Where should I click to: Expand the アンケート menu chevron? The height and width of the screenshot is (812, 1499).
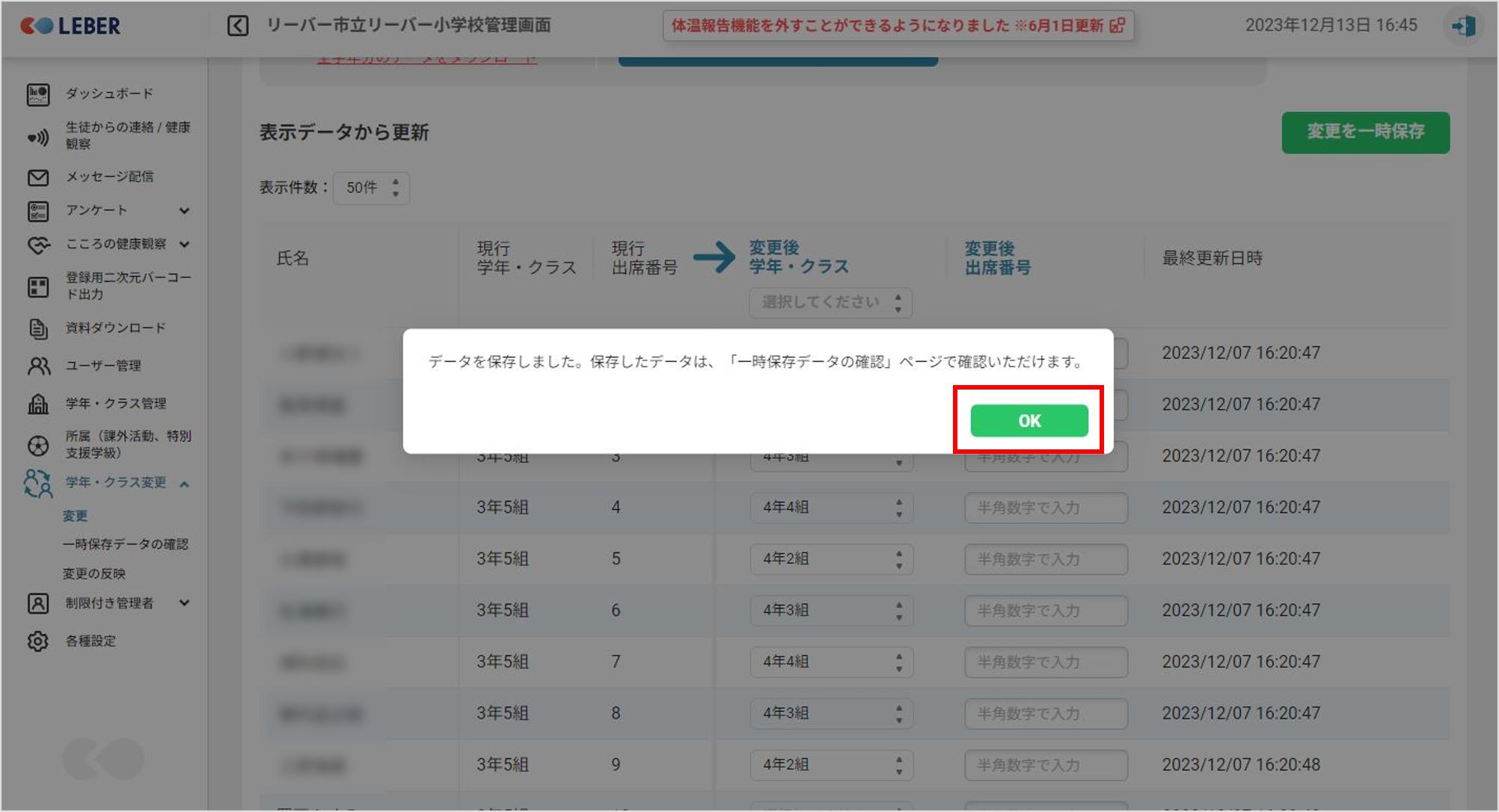184,211
